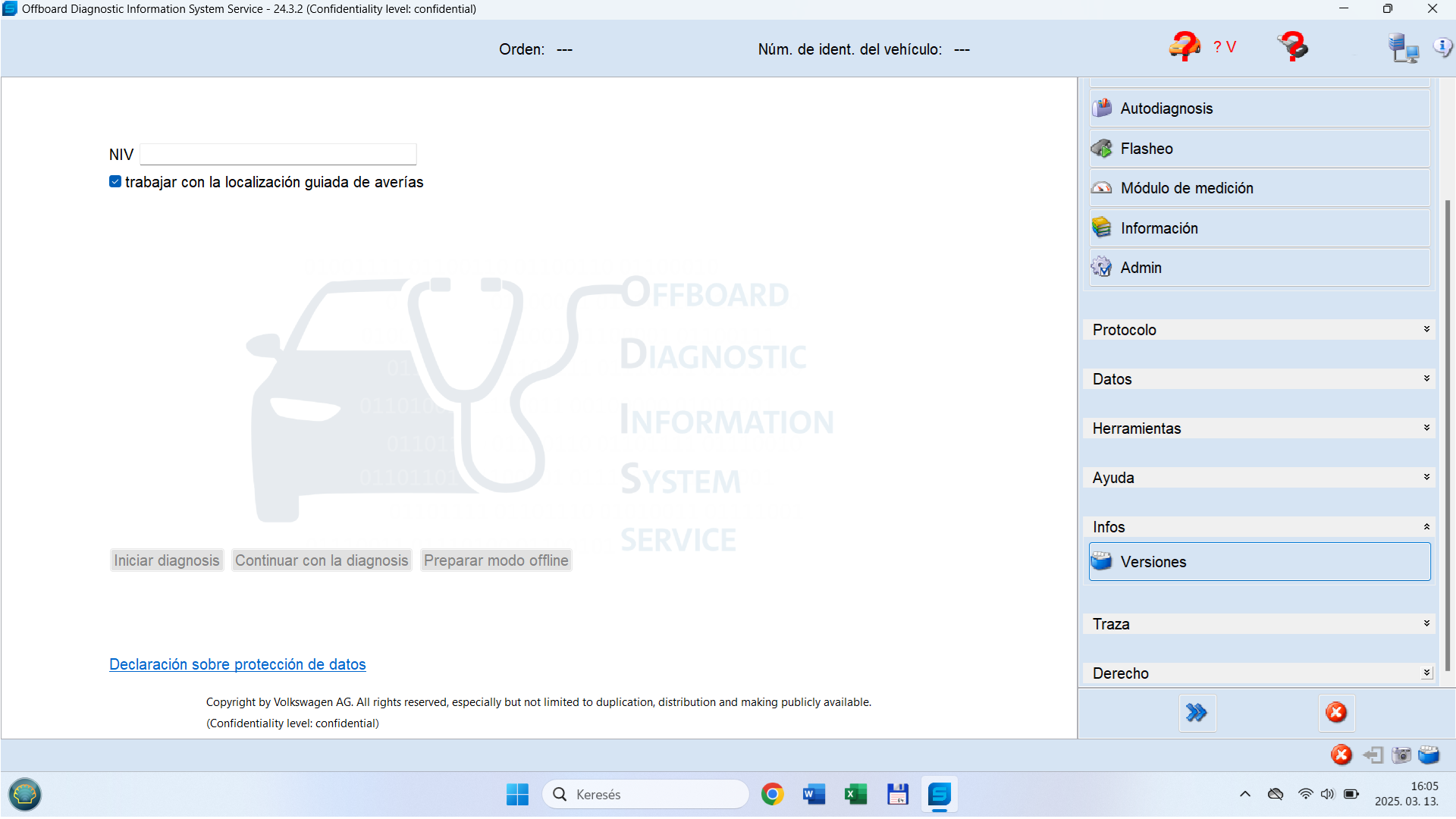Click the blue data container status icon

[x=1429, y=755]
